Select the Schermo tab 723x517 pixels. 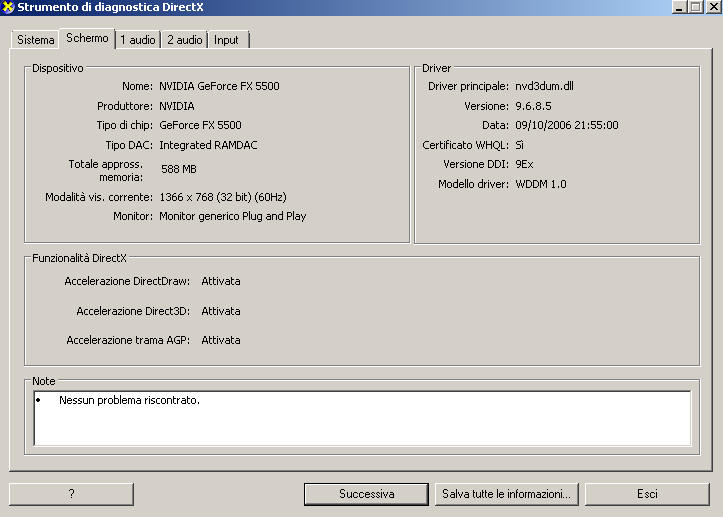(87, 38)
